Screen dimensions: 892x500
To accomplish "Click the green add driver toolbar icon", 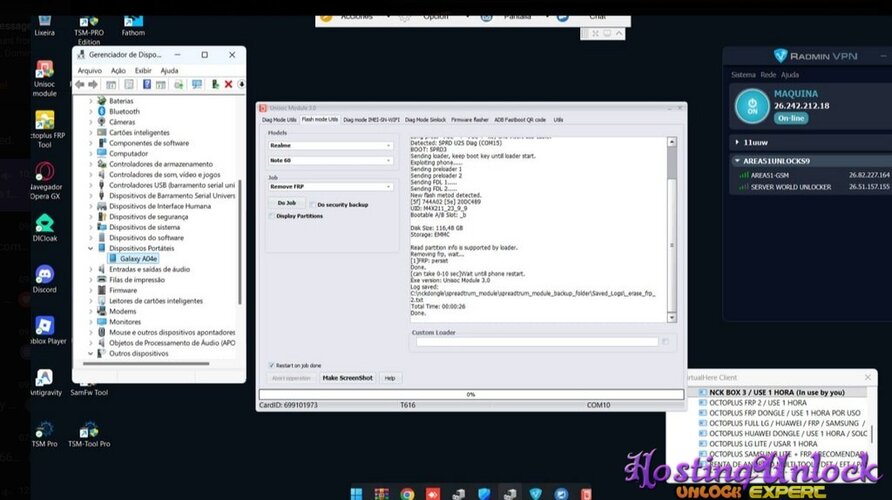I will coord(215,85).
